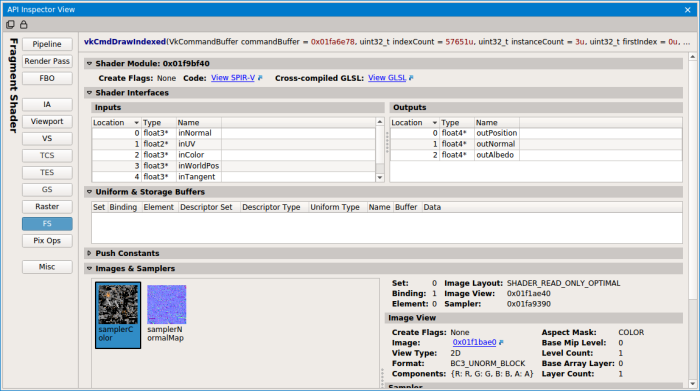This screenshot has height=391, width=700.
Task: Select outPosition output row
Action: [536, 133]
